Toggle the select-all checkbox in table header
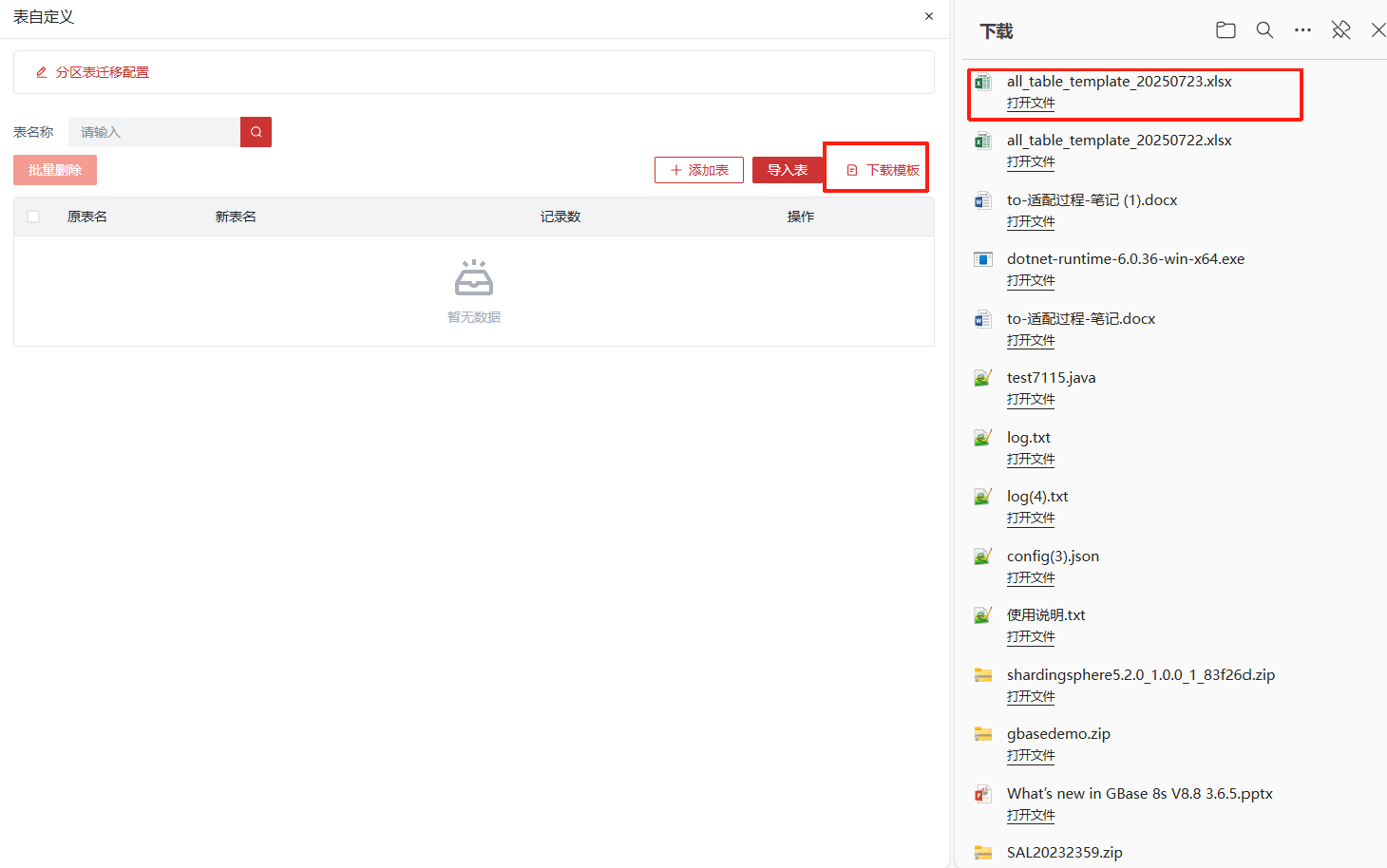 point(33,217)
